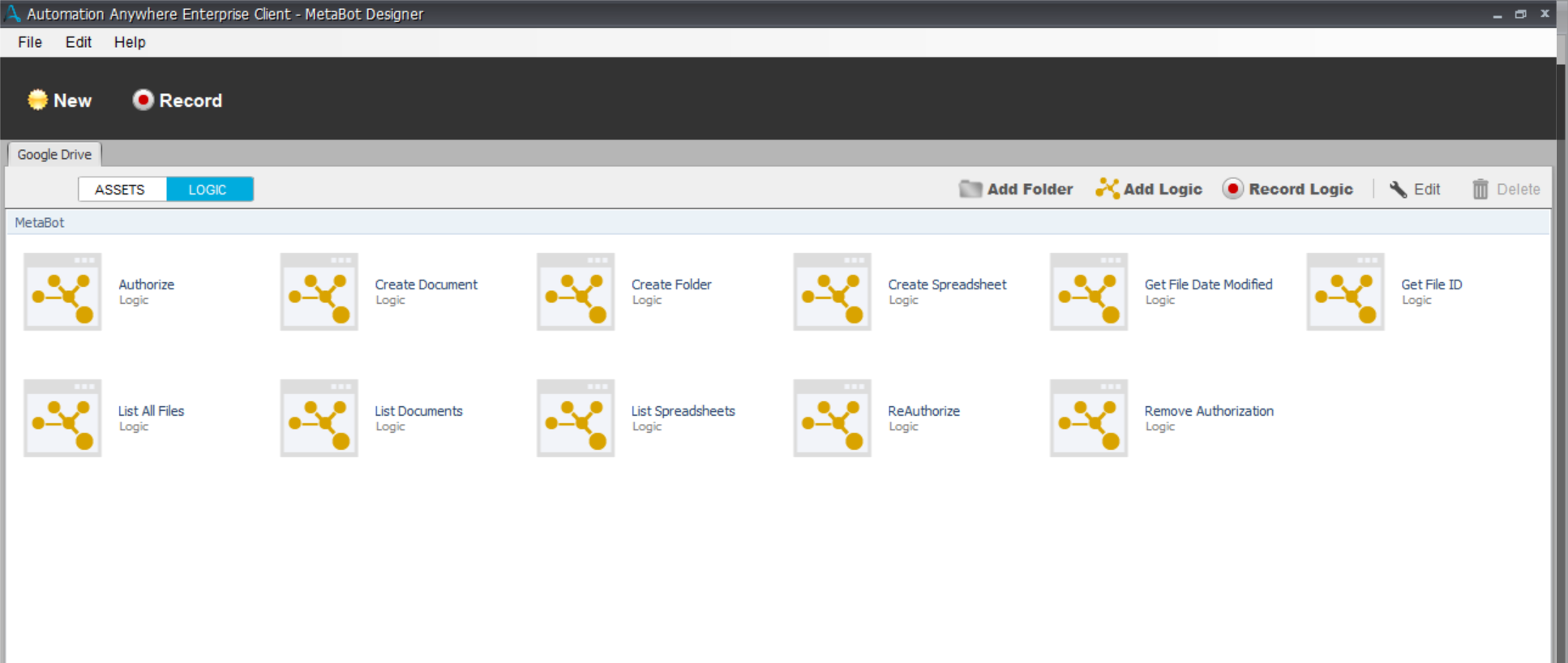Click the New button label
1568x663 pixels.
(x=73, y=101)
